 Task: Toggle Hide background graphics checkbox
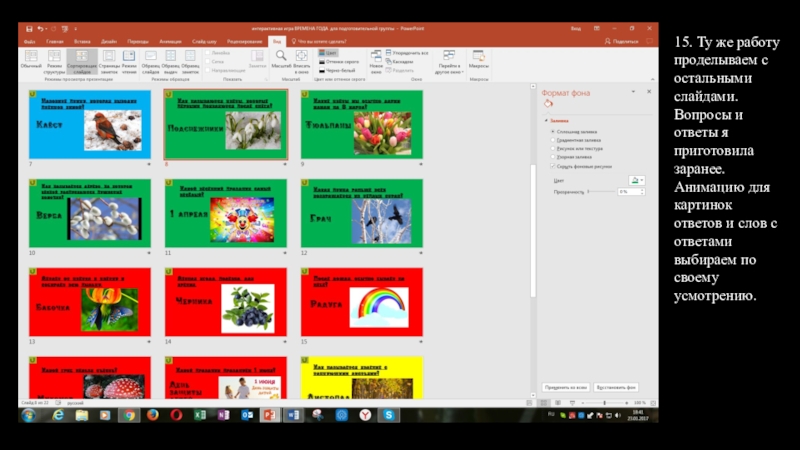(553, 166)
